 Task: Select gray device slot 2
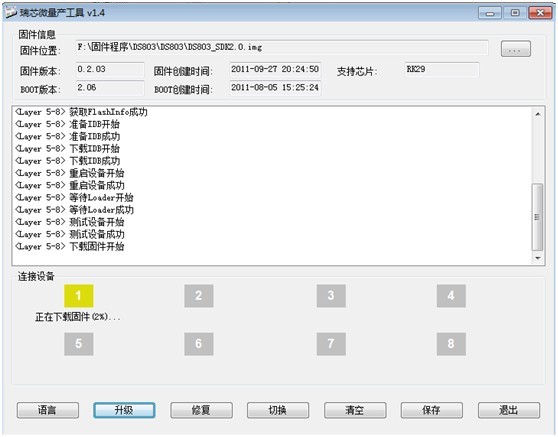[x=199, y=296]
